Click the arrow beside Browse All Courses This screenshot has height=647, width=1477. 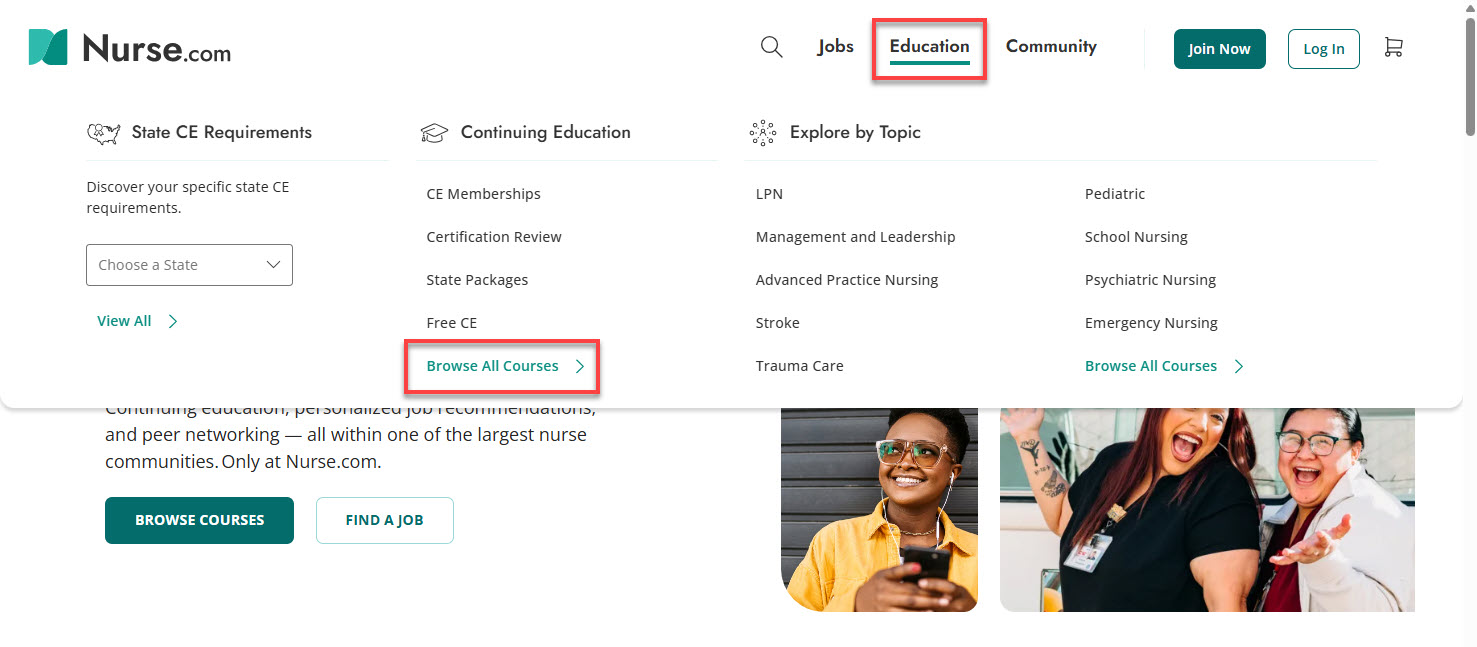tap(581, 366)
